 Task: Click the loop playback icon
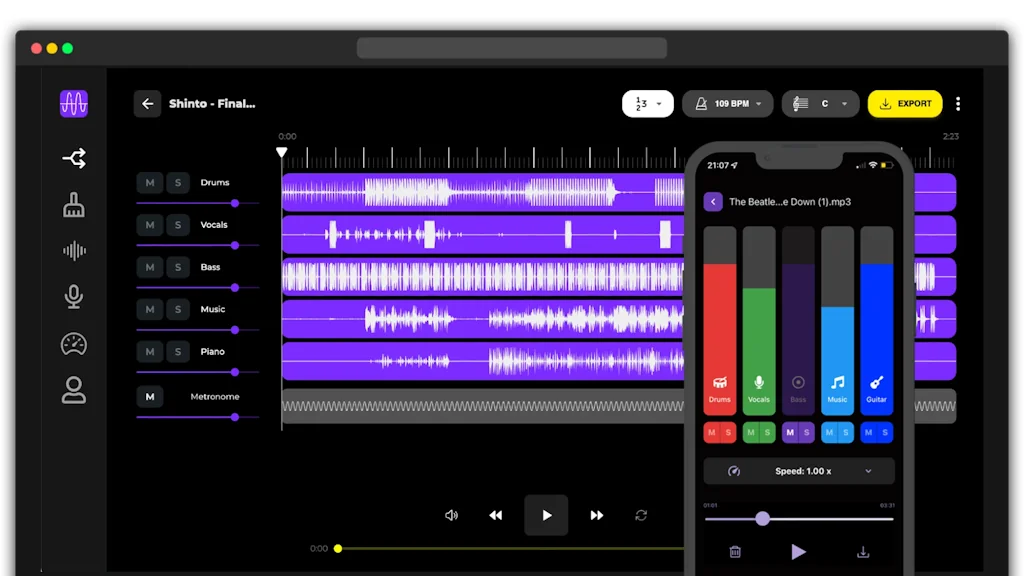click(x=641, y=515)
